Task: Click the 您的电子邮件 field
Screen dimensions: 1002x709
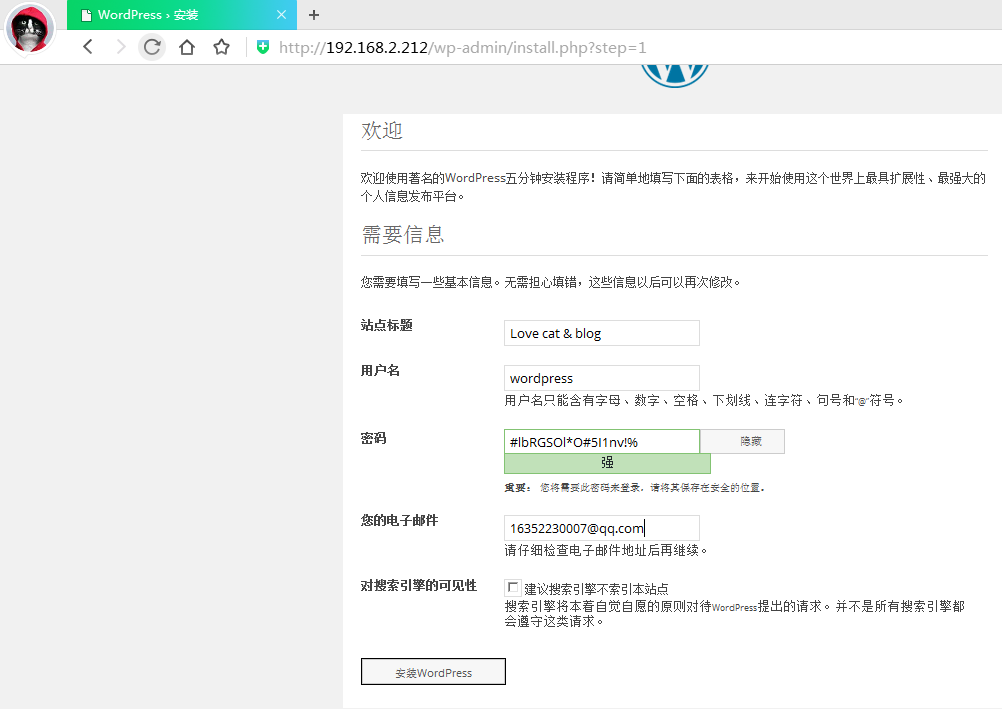Action: [x=601, y=528]
